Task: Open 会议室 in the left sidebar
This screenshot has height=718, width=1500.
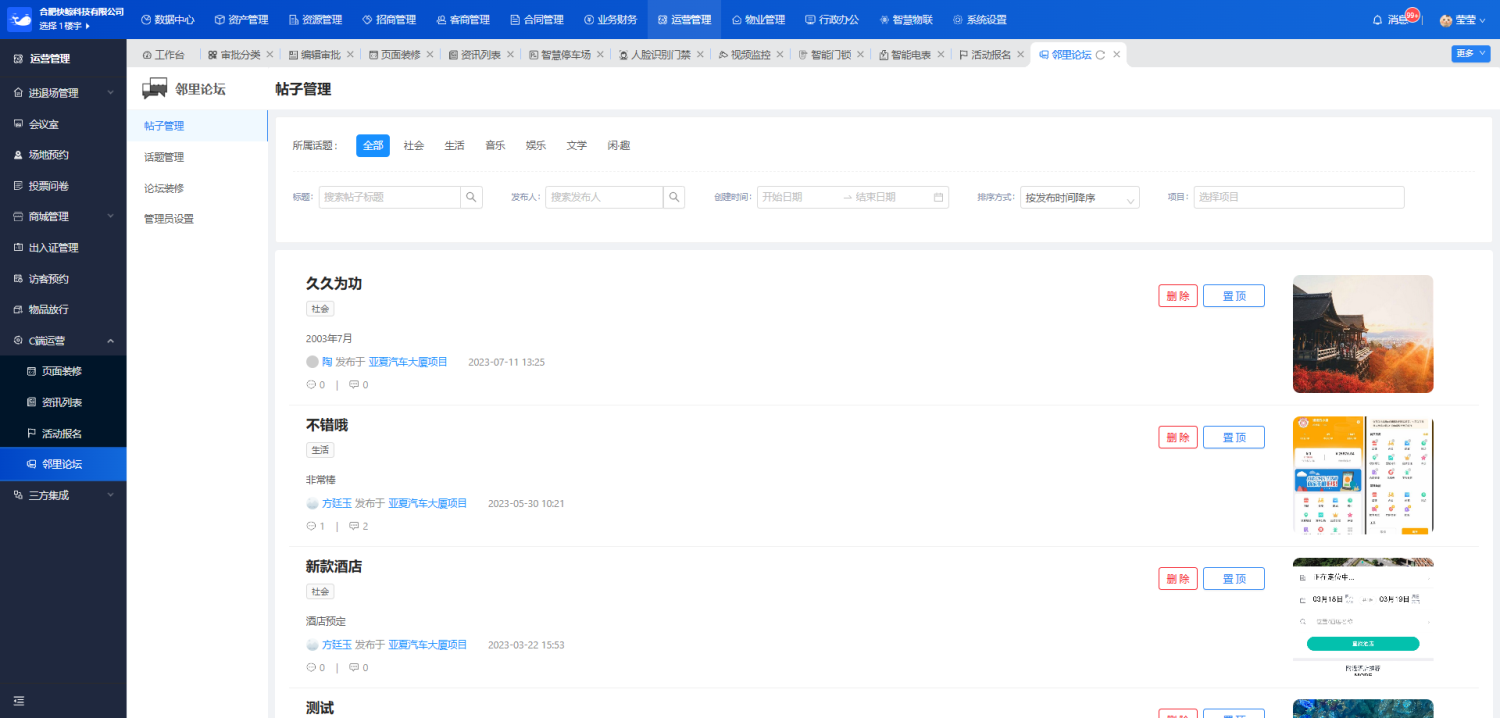Action: pos(43,124)
